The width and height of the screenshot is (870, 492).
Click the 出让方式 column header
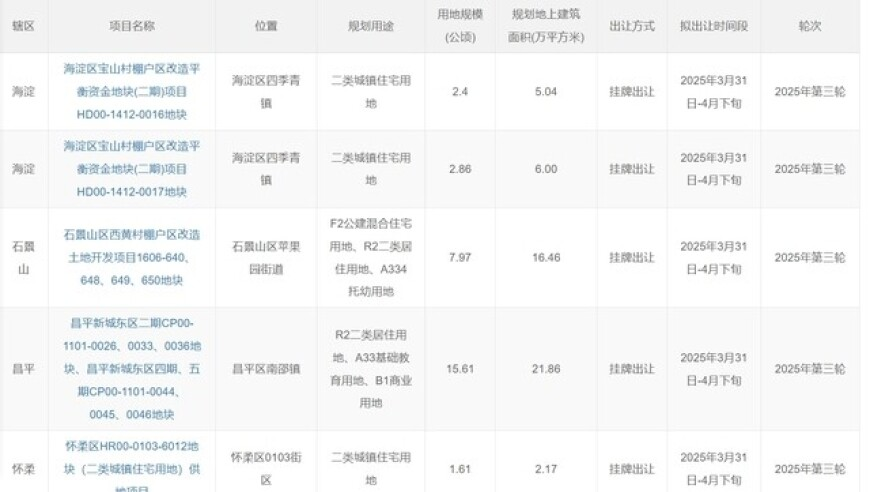632,26
